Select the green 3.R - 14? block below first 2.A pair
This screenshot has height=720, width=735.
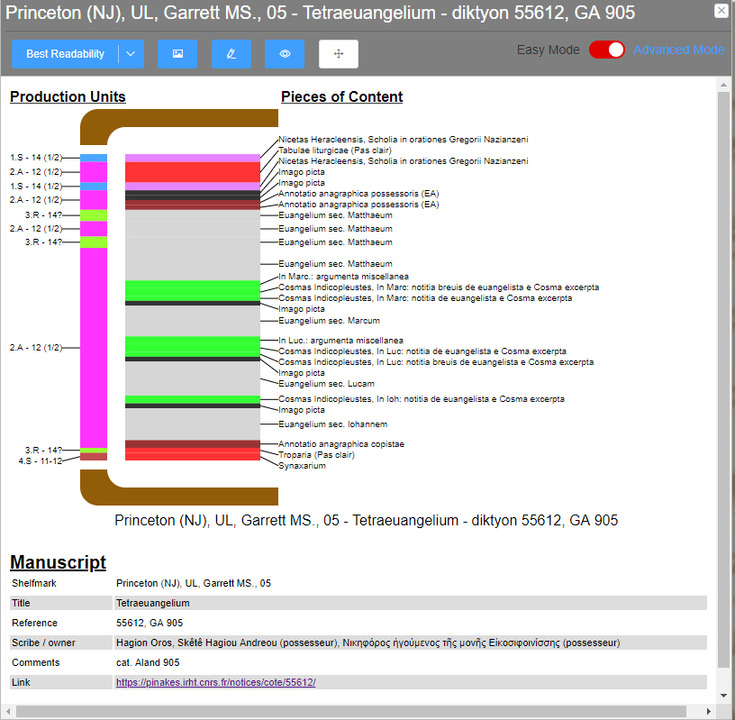93,215
